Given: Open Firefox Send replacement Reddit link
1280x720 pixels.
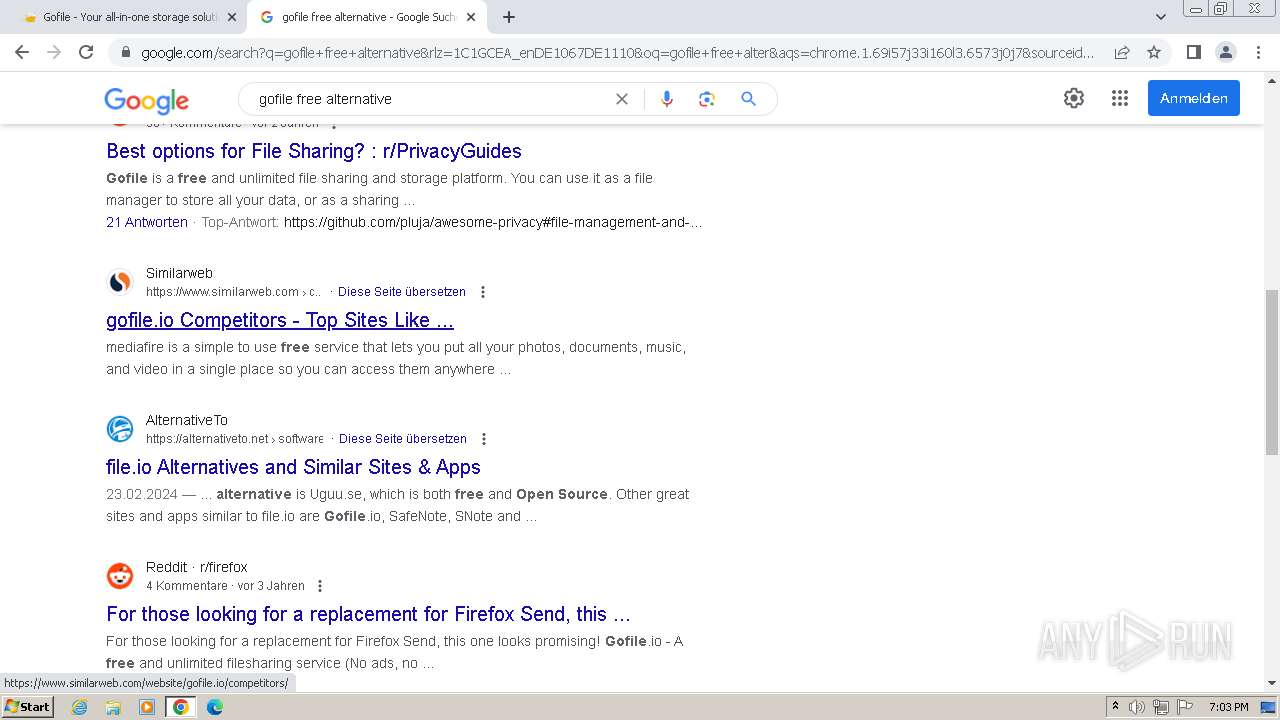Looking at the screenshot, I should pos(368,614).
